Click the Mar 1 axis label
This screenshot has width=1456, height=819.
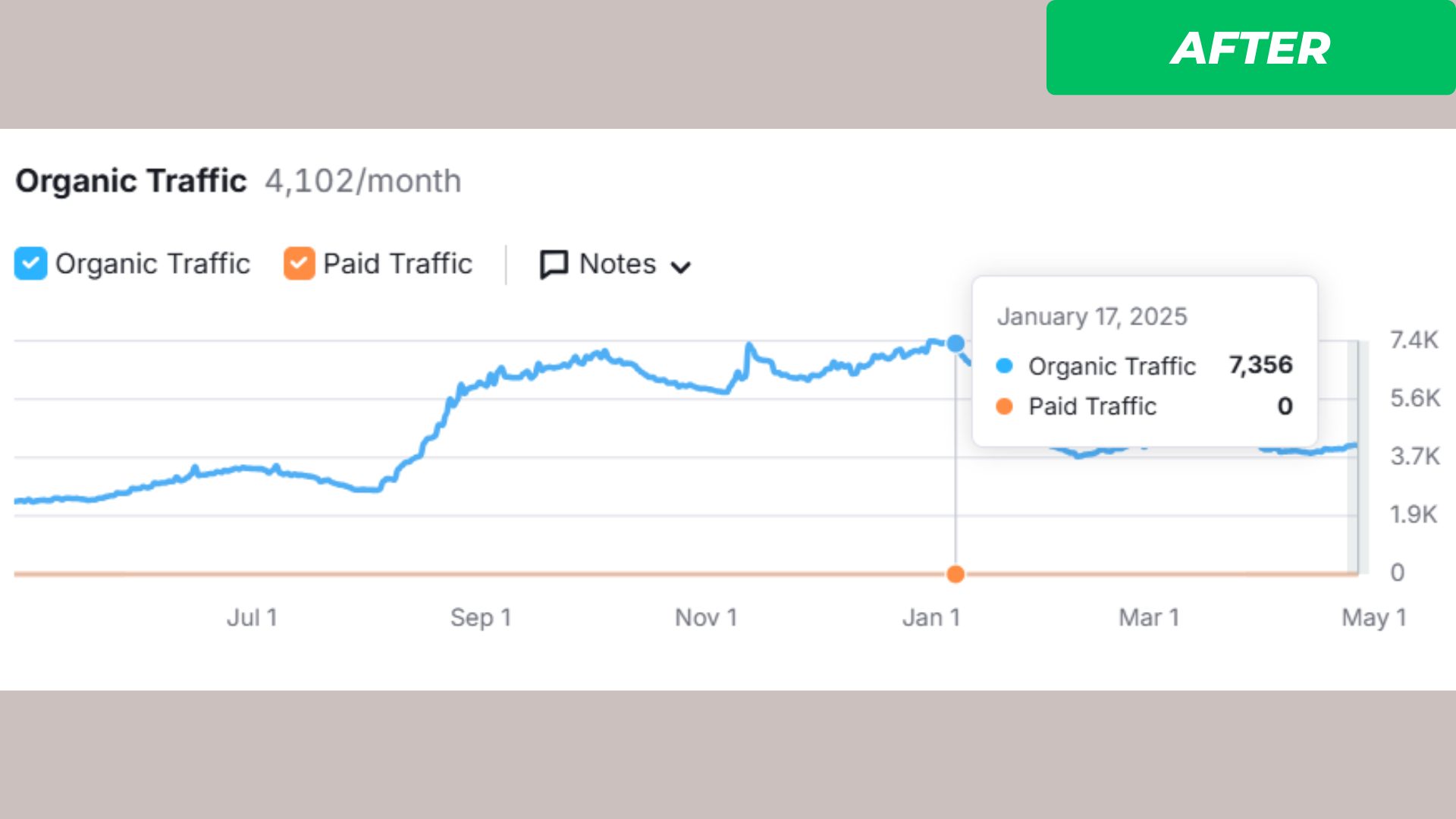[x=1149, y=617]
